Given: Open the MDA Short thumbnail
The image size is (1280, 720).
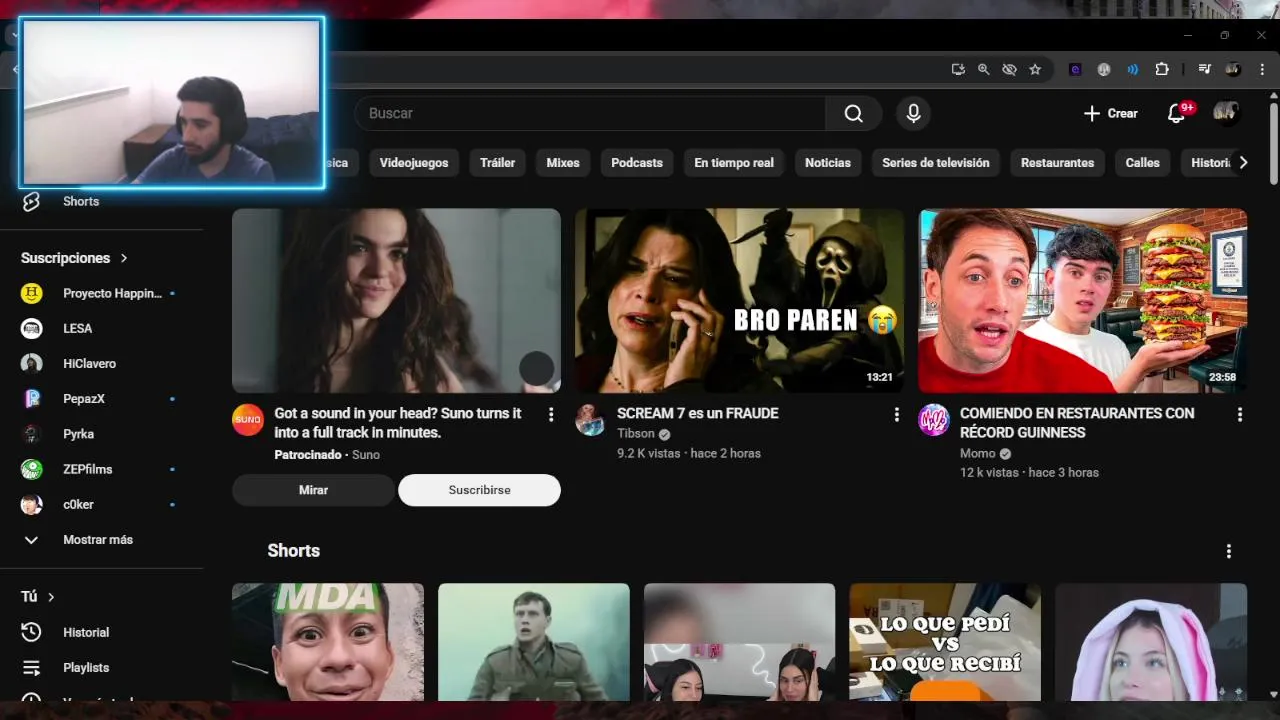Looking at the screenshot, I should tap(328, 642).
